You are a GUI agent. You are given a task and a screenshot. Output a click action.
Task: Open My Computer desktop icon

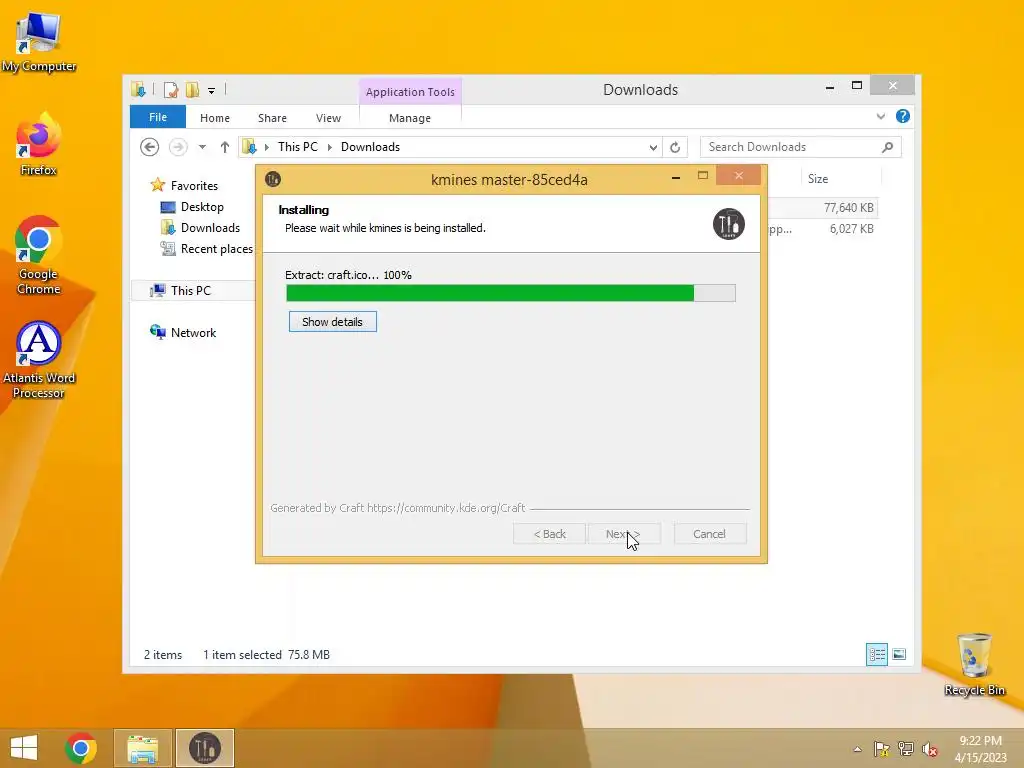(39, 40)
